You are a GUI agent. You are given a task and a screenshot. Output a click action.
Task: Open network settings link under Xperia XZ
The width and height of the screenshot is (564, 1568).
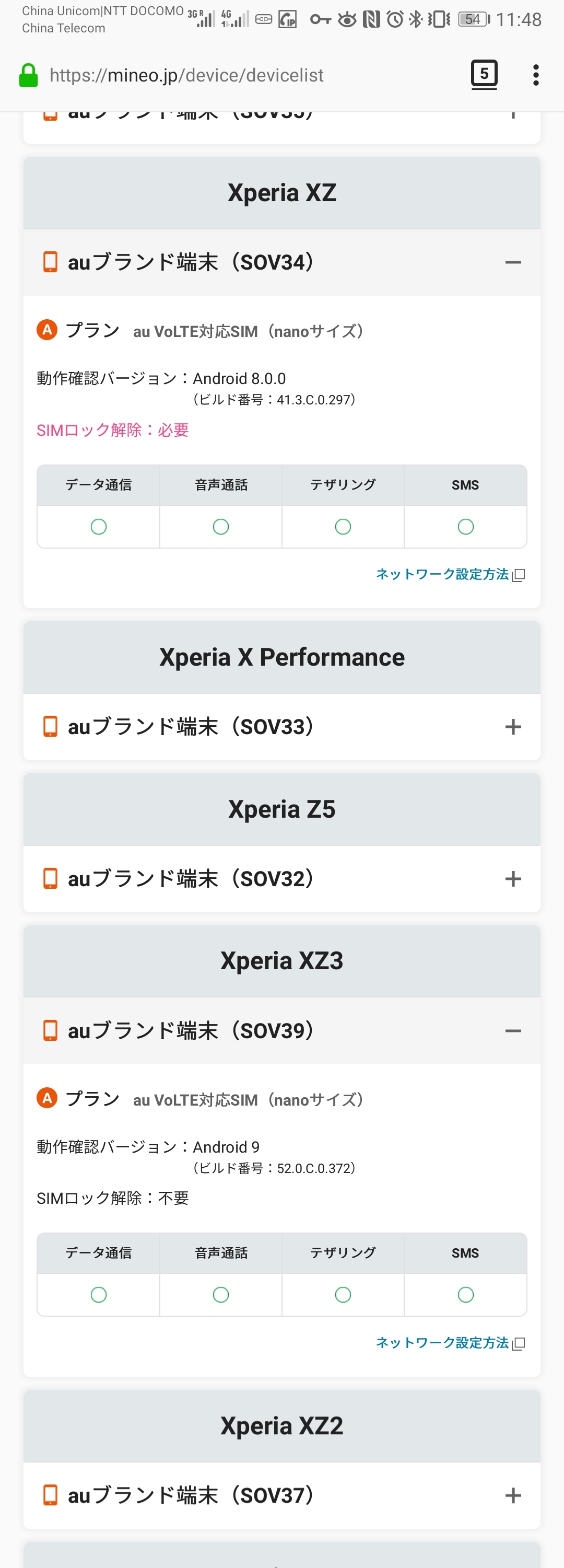450,574
